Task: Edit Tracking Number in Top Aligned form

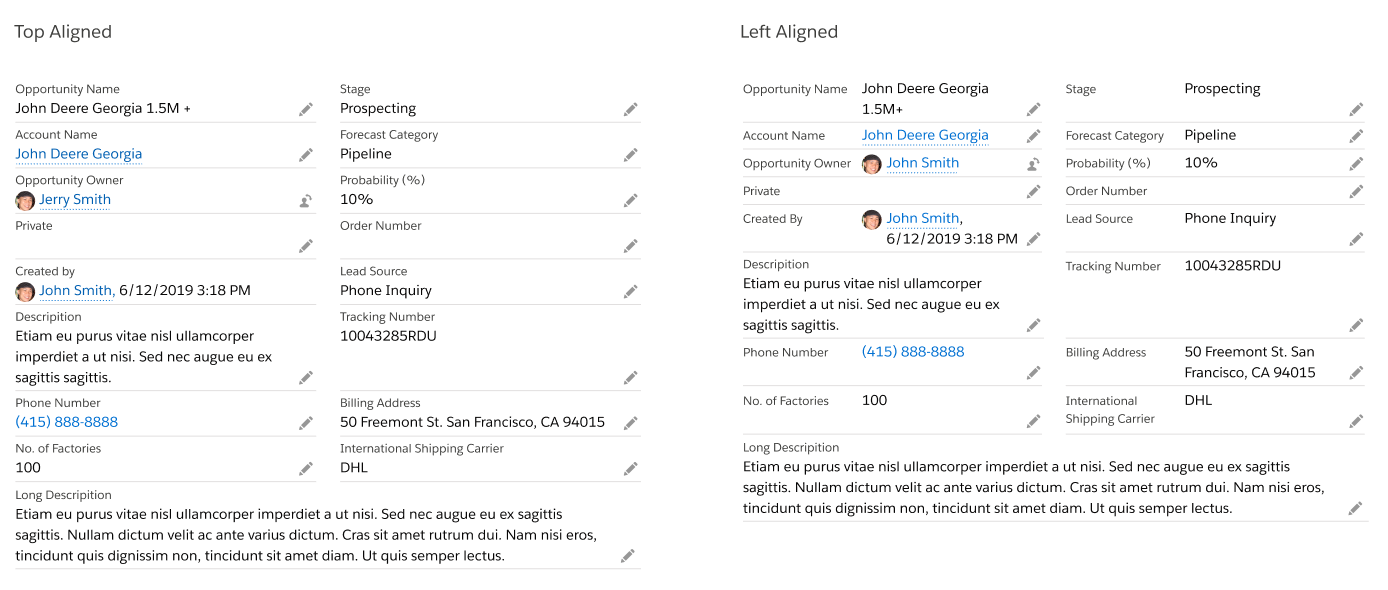Action: (631, 377)
